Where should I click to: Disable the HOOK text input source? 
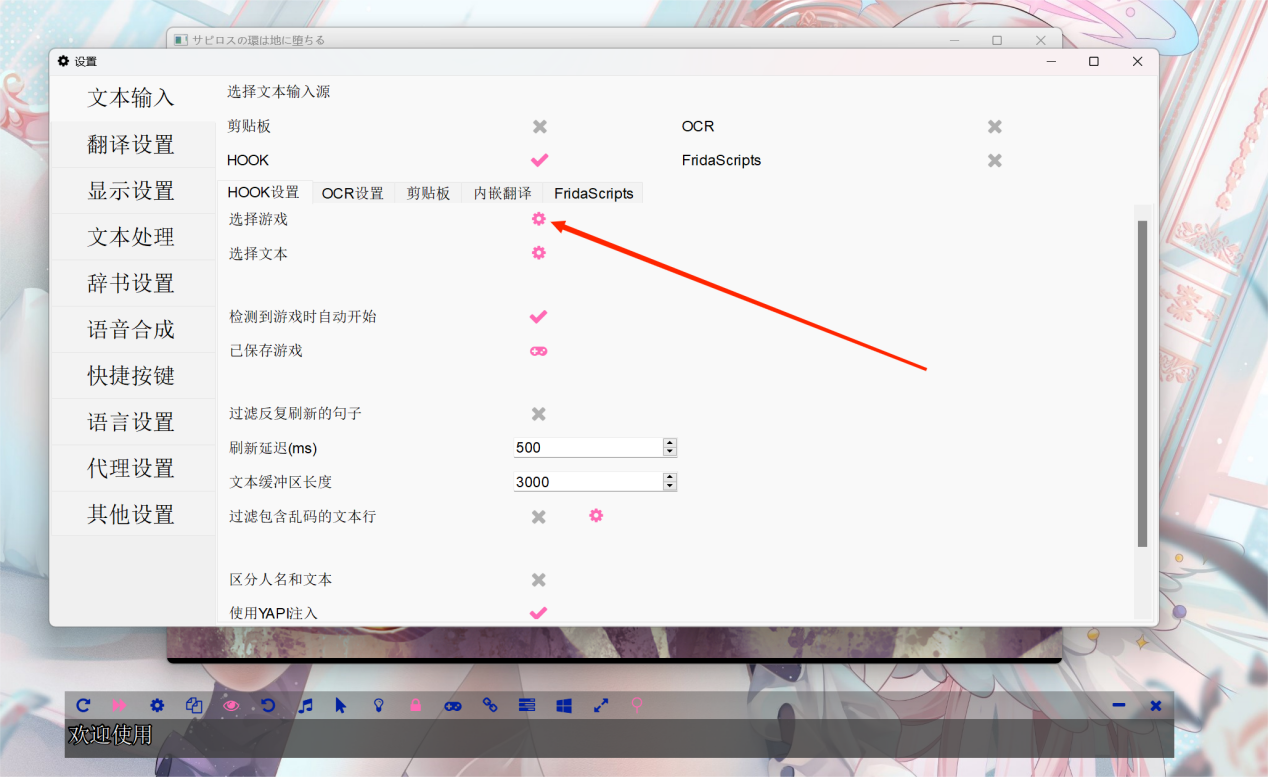point(539,160)
